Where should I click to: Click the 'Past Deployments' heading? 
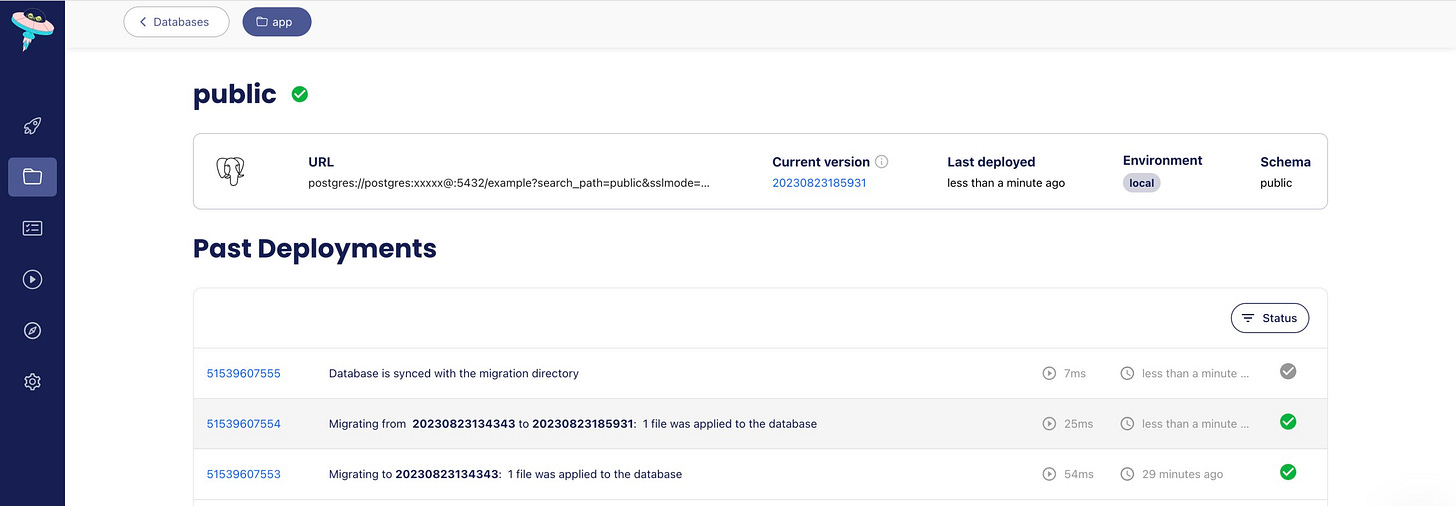pyautogui.click(x=315, y=248)
